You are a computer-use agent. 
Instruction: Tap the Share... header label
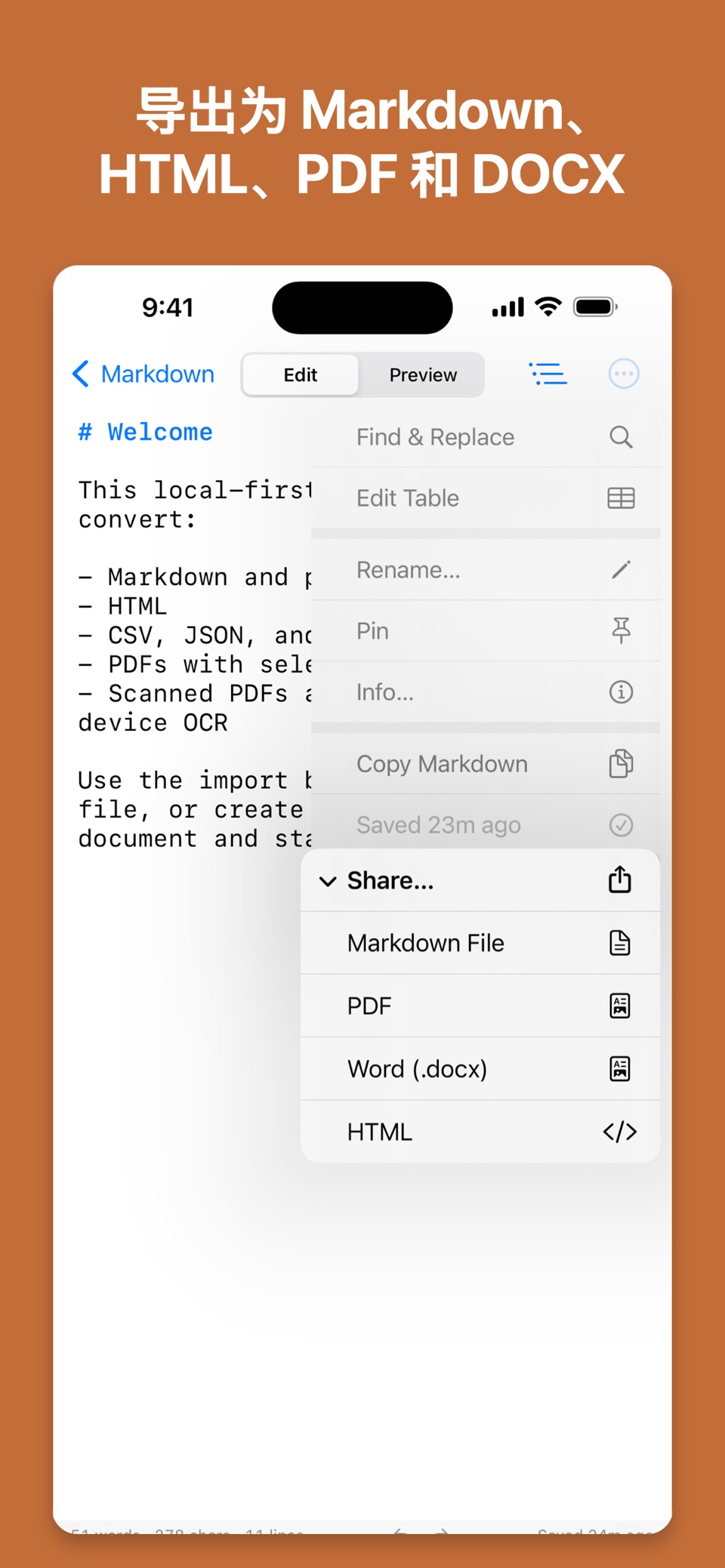390,880
